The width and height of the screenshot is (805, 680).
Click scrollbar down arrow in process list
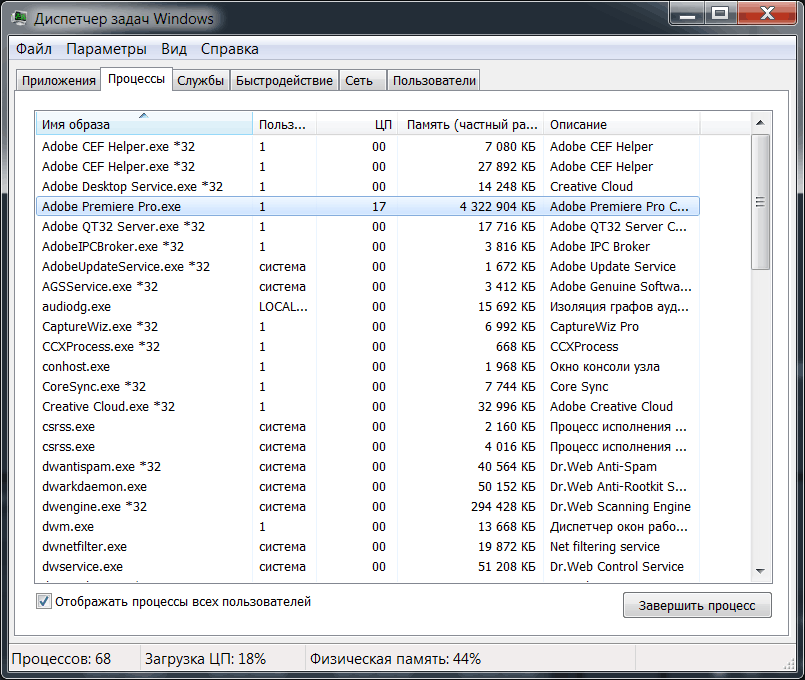click(761, 570)
